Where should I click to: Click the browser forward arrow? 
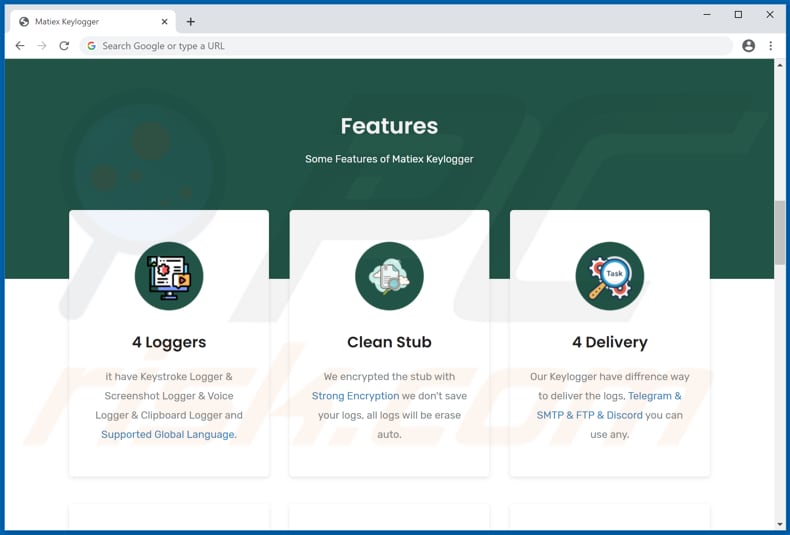[42, 46]
